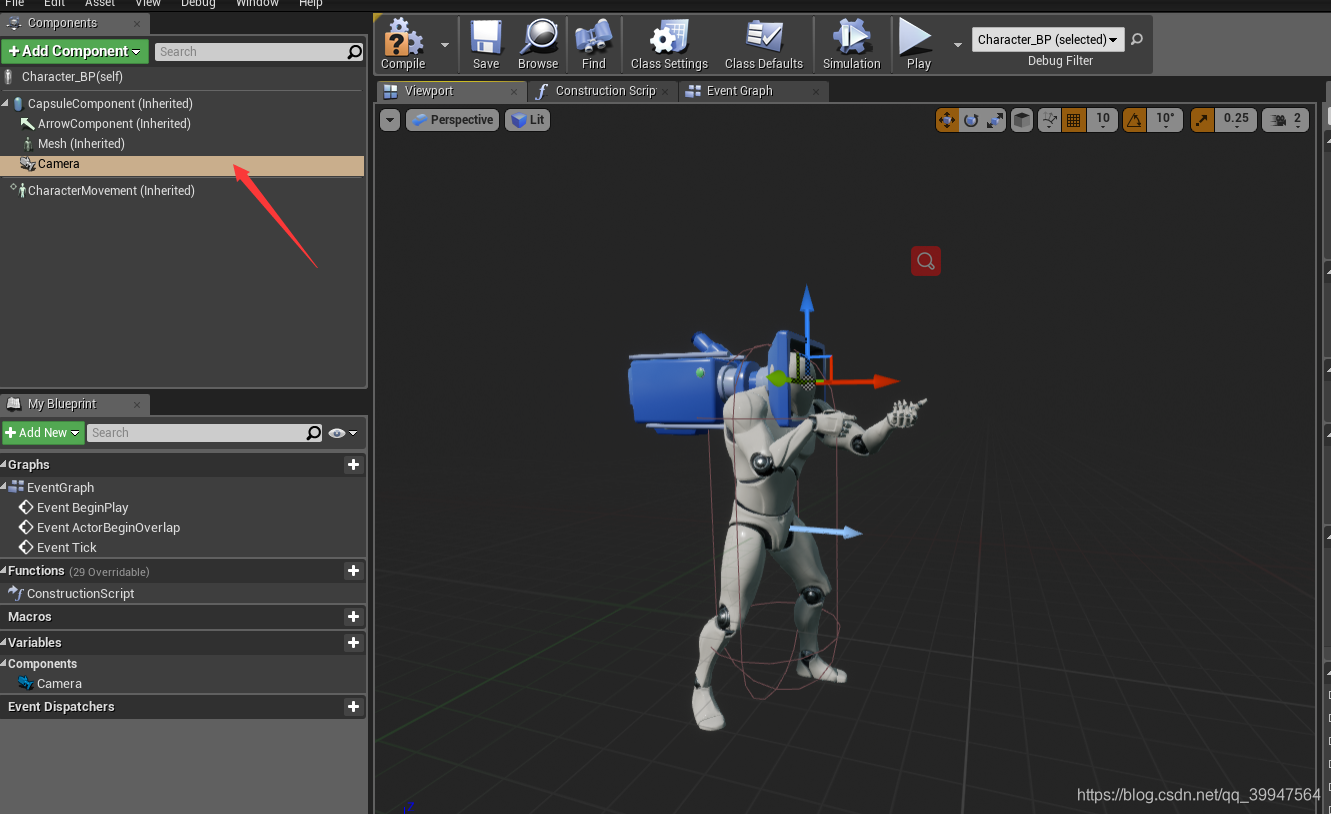Image resolution: width=1331 pixels, height=814 pixels.
Task: Add a new Event Dispatcher with plus
Action: point(353,706)
